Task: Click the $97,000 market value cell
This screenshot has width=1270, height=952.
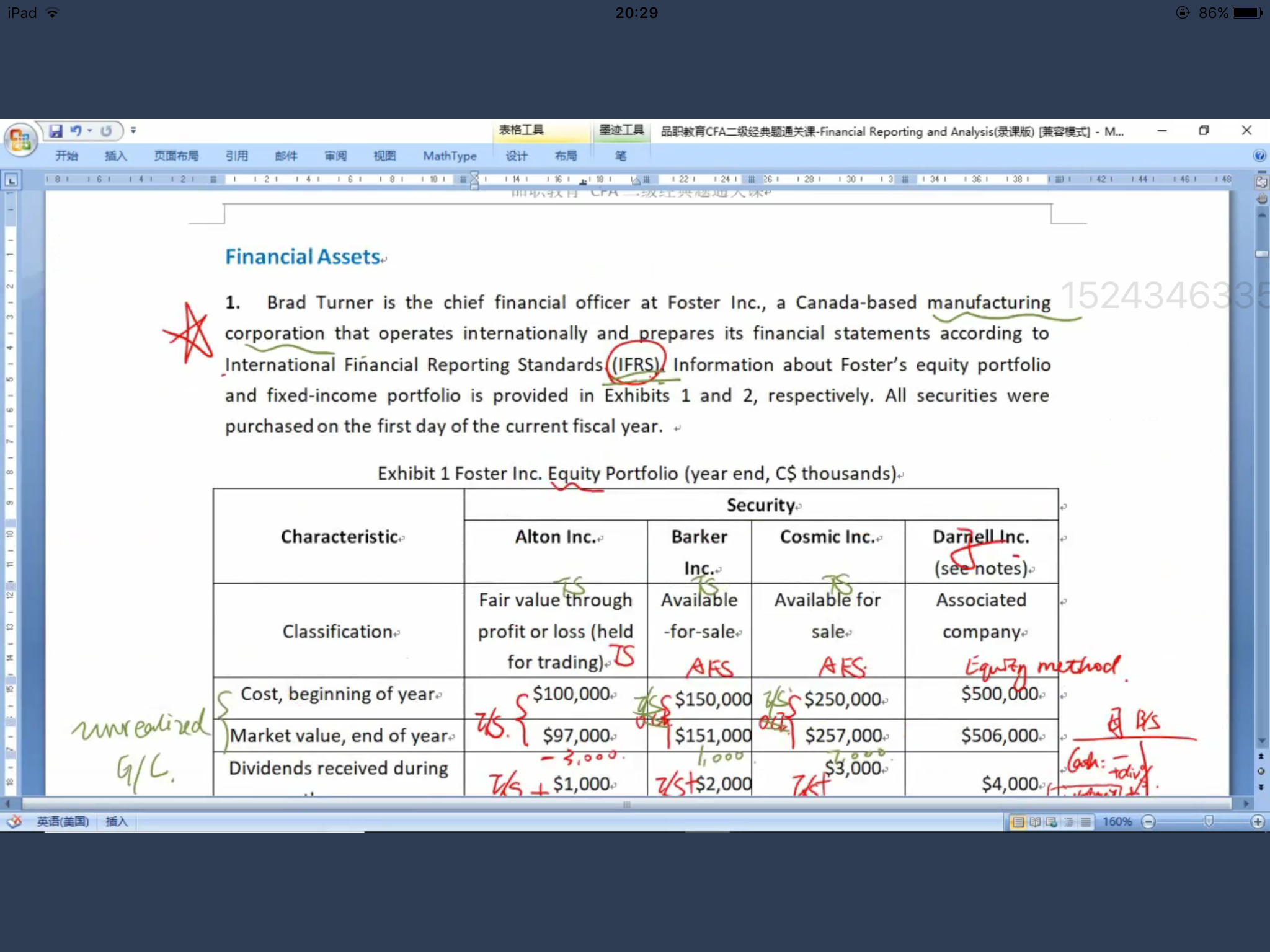Action: 576,736
